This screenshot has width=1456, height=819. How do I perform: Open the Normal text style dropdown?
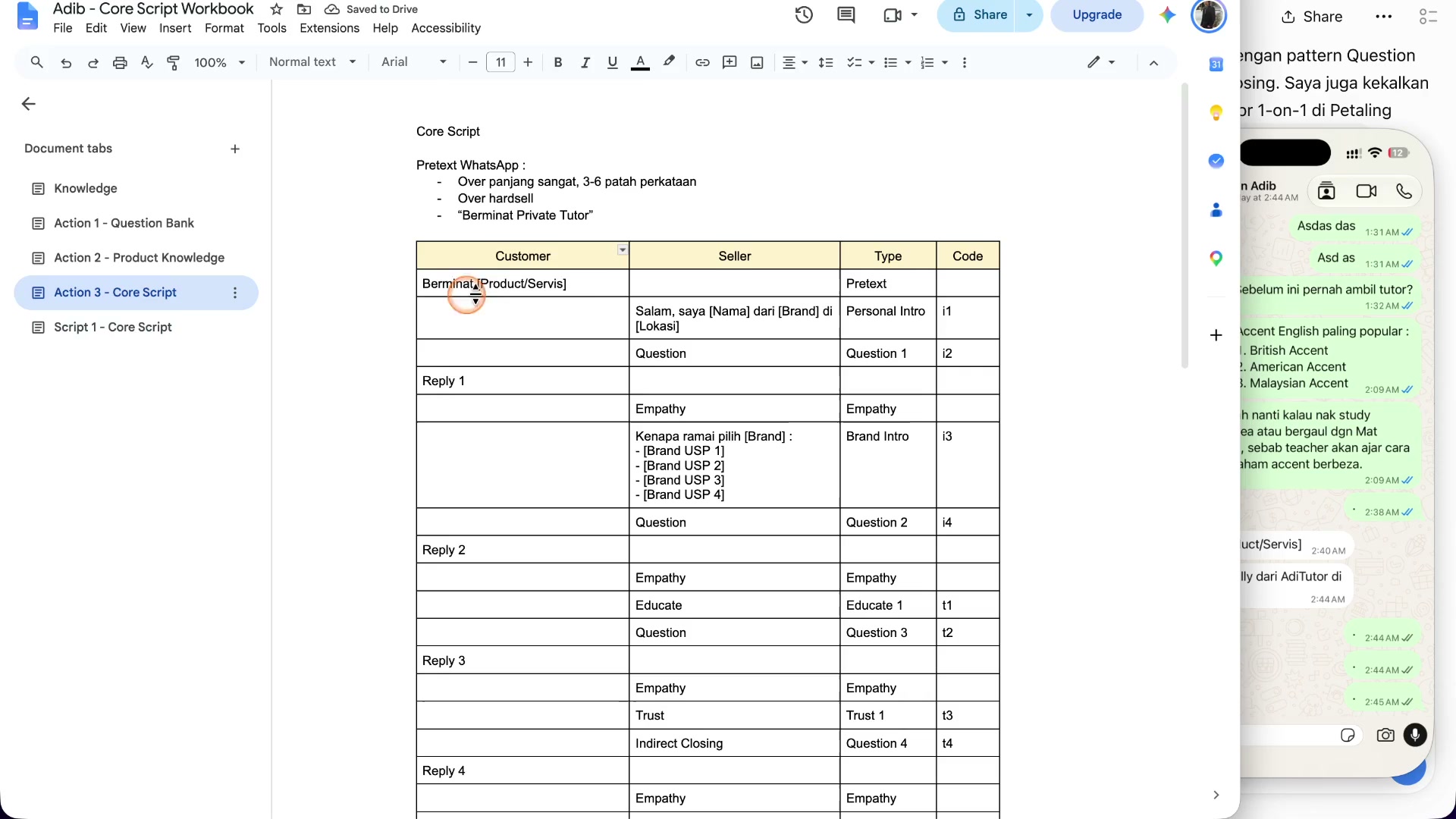point(312,62)
